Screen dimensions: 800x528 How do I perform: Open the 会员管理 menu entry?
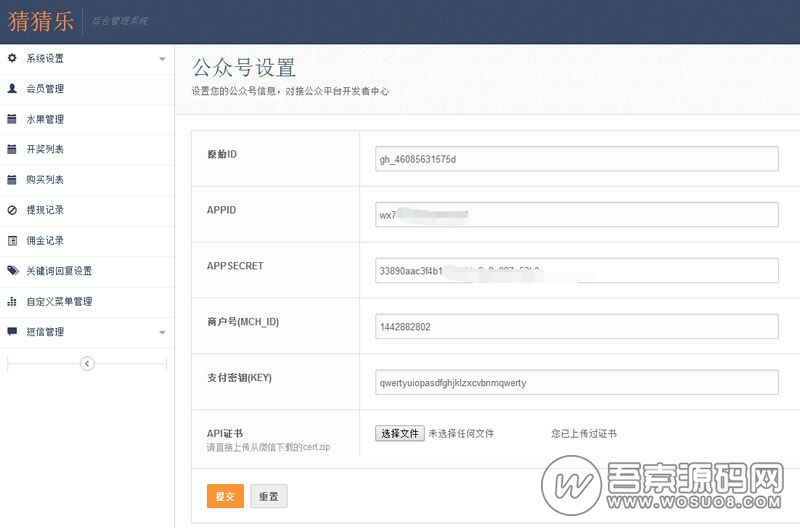pyautogui.click(x=45, y=89)
